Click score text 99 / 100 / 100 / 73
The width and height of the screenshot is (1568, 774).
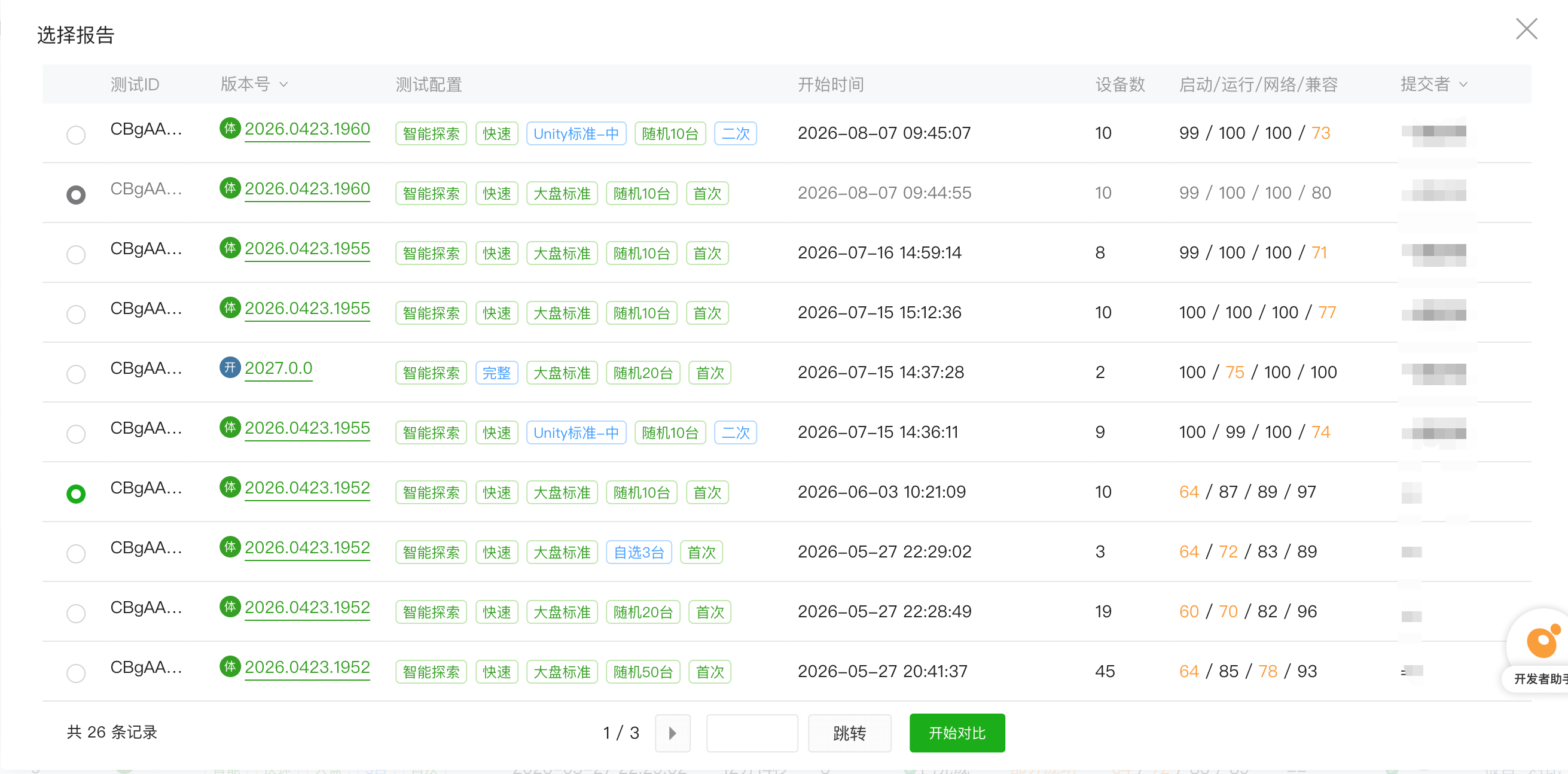coord(1255,133)
